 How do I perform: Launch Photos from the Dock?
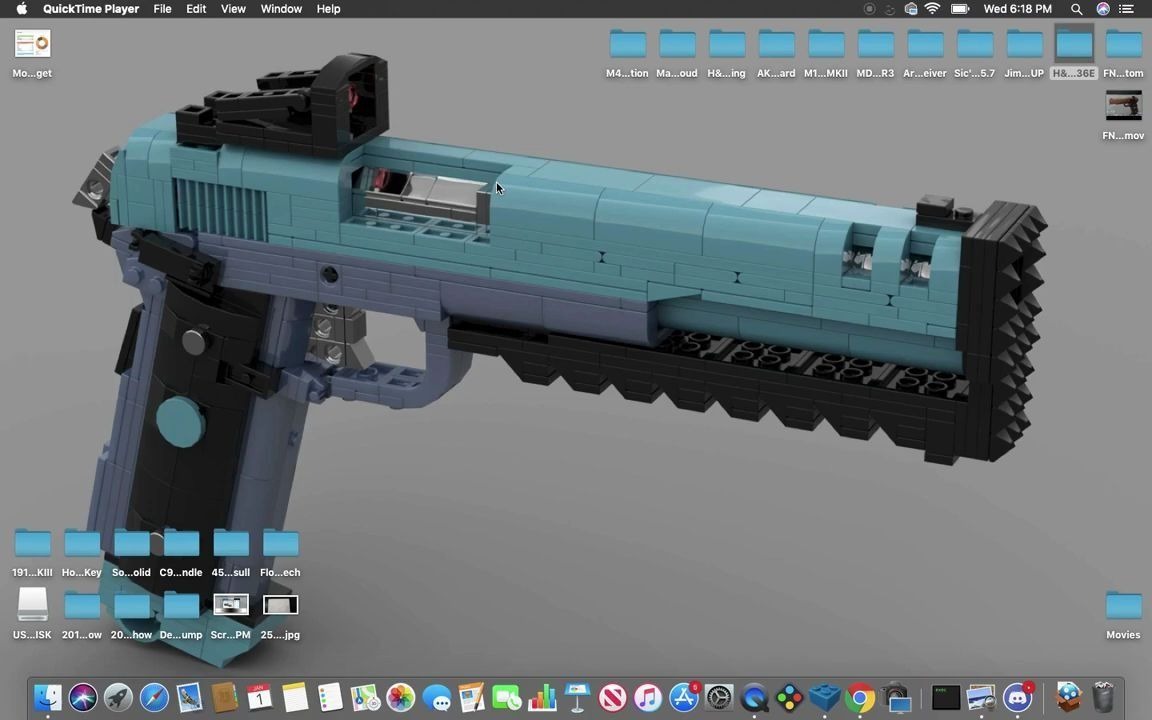pyautogui.click(x=400, y=697)
